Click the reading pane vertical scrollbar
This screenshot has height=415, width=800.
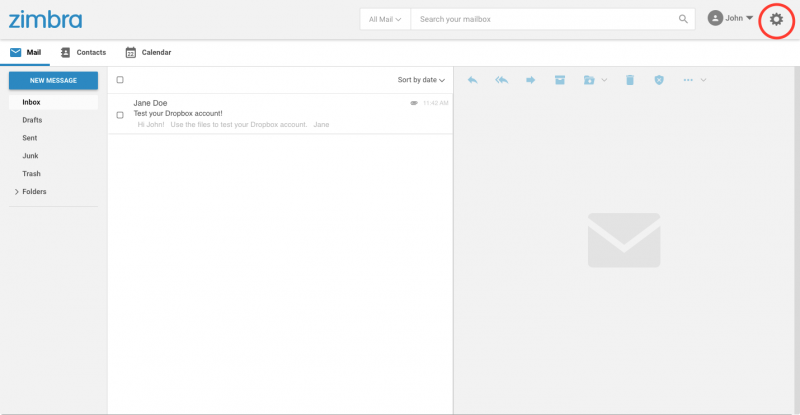[796, 240]
